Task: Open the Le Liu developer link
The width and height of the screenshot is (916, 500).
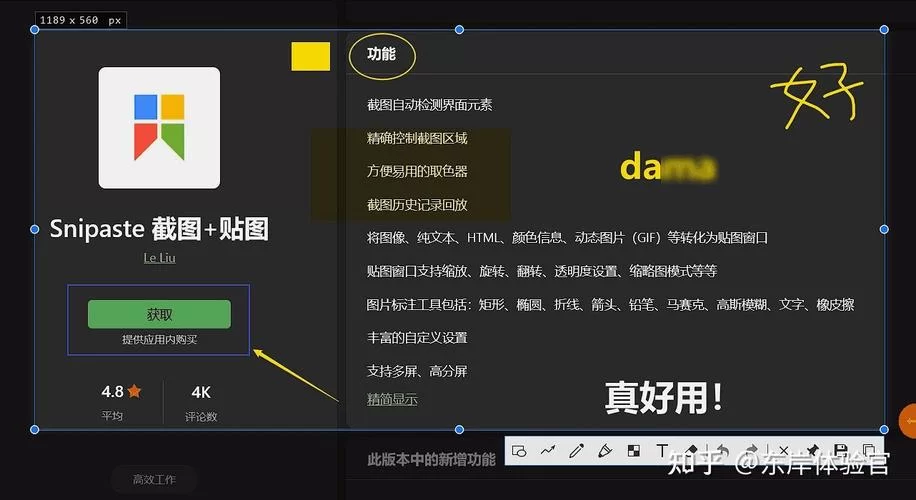Action: [159, 258]
